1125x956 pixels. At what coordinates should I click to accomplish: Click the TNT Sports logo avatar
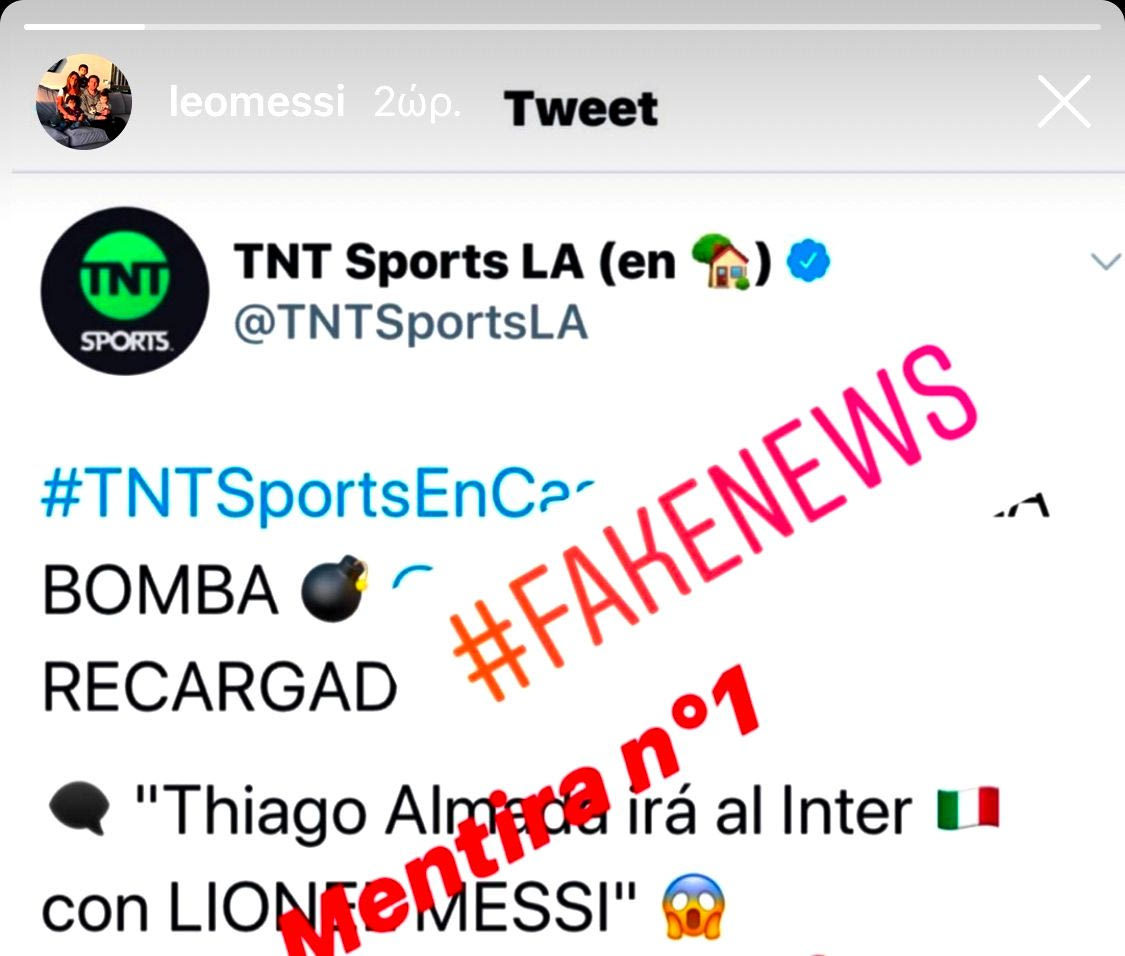click(124, 291)
